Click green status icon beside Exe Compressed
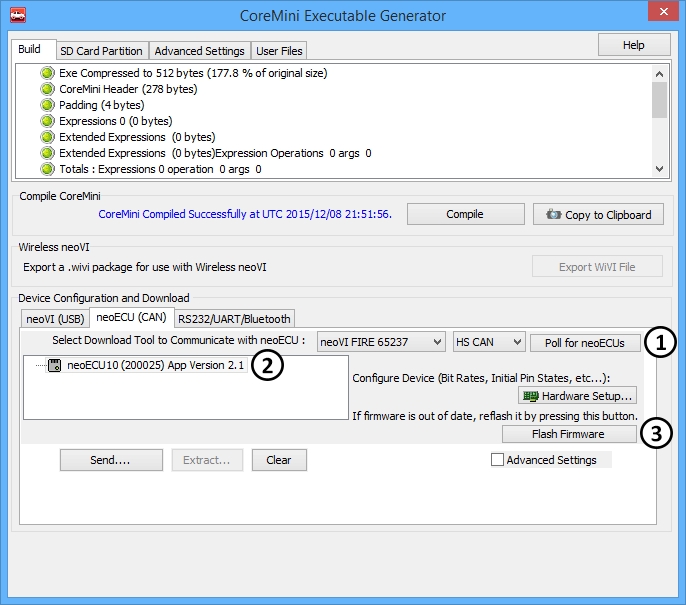 pyautogui.click(x=47, y=73)
